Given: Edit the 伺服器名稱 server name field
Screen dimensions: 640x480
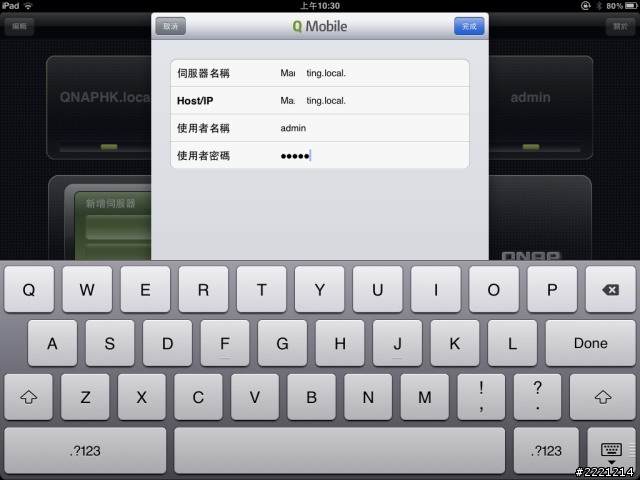Looking at the screenshot, I should point(320,73).
